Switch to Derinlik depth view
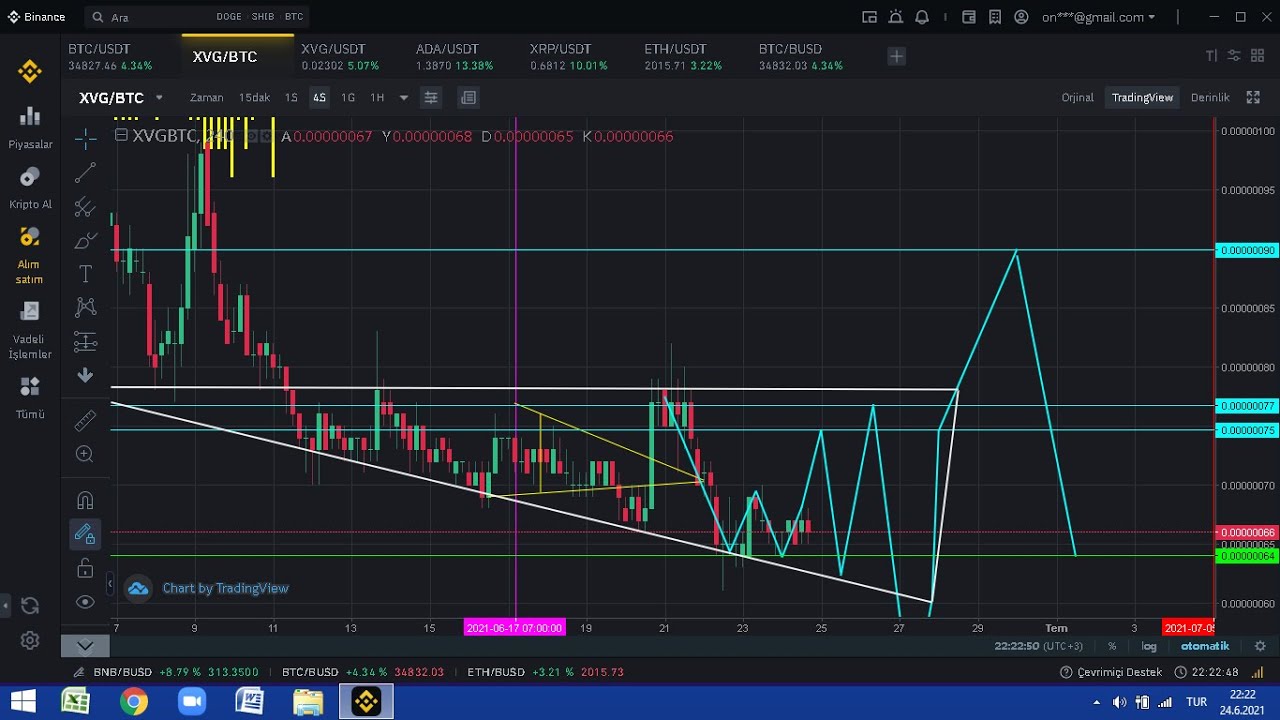The height and width of the screenshot is (720, 1280). tap(1210, 97)
